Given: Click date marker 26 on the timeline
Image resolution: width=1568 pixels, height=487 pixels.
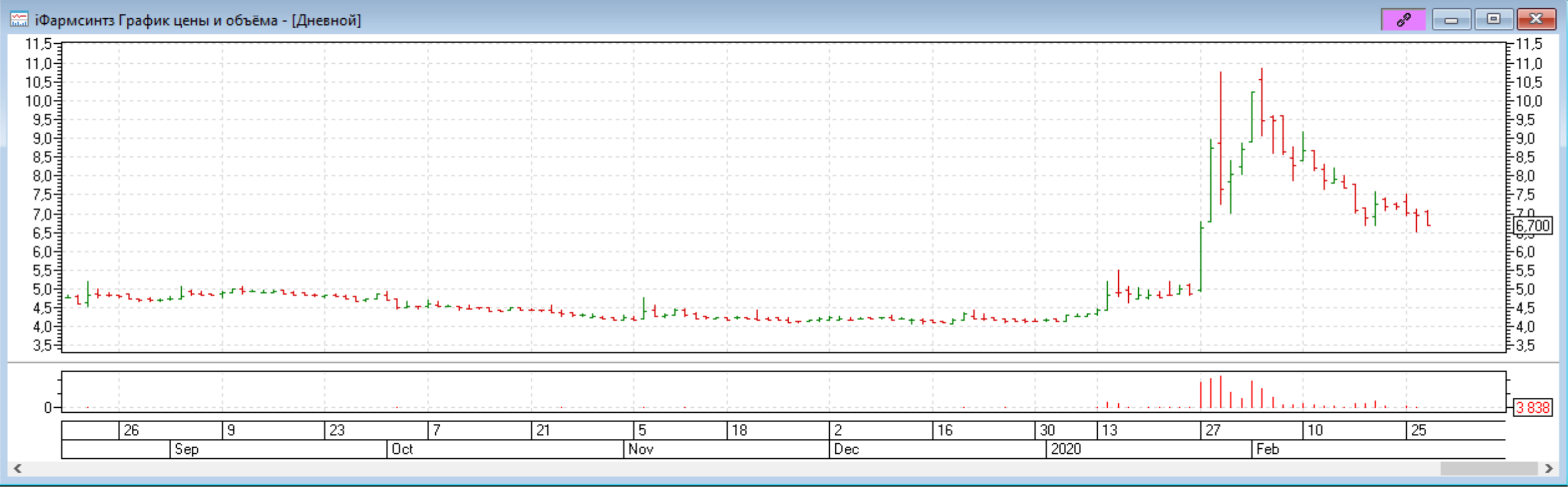Looking at the screenshot, I should point(131,430).
